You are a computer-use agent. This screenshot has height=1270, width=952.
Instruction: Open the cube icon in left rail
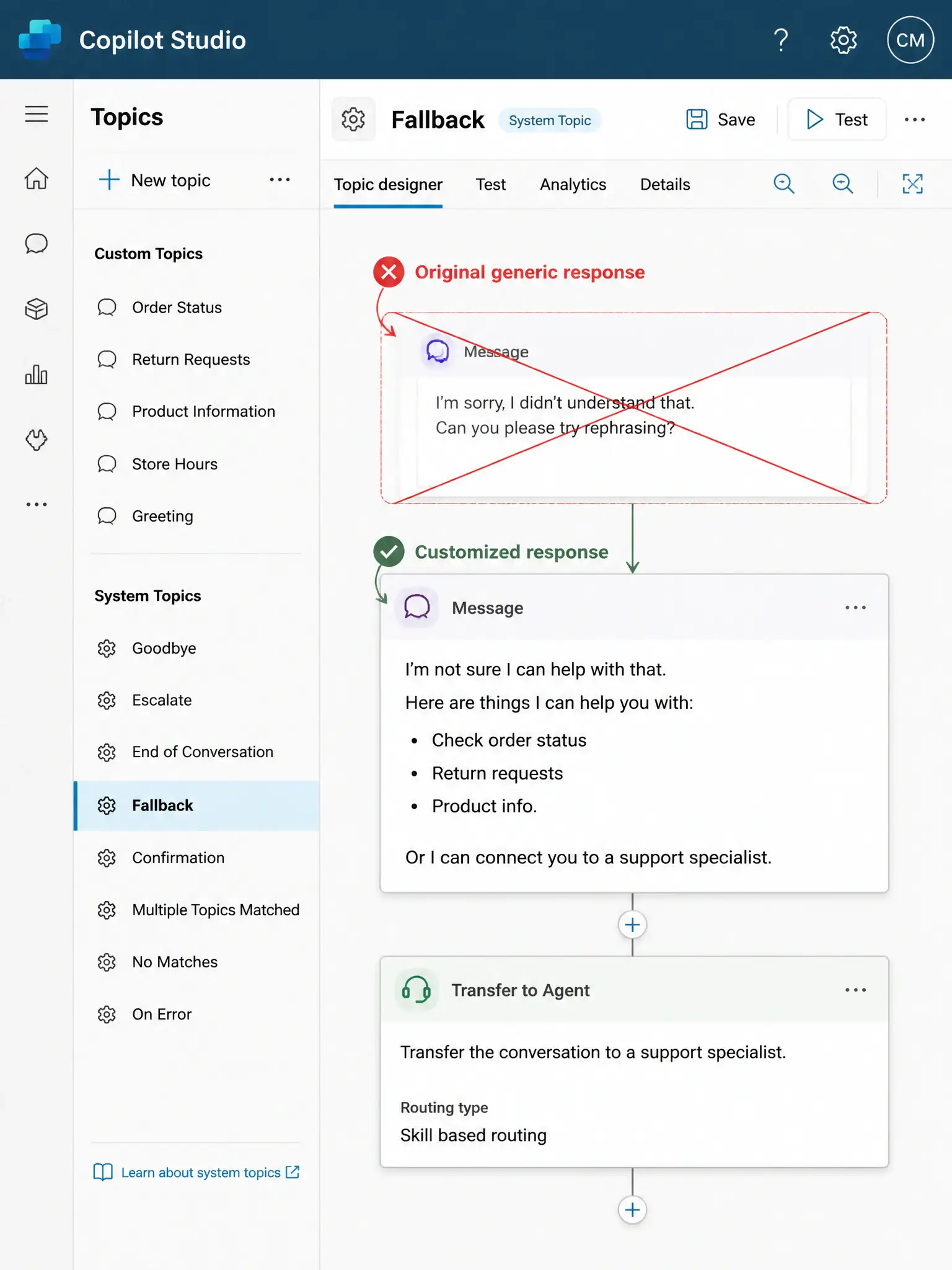(37, 309)
